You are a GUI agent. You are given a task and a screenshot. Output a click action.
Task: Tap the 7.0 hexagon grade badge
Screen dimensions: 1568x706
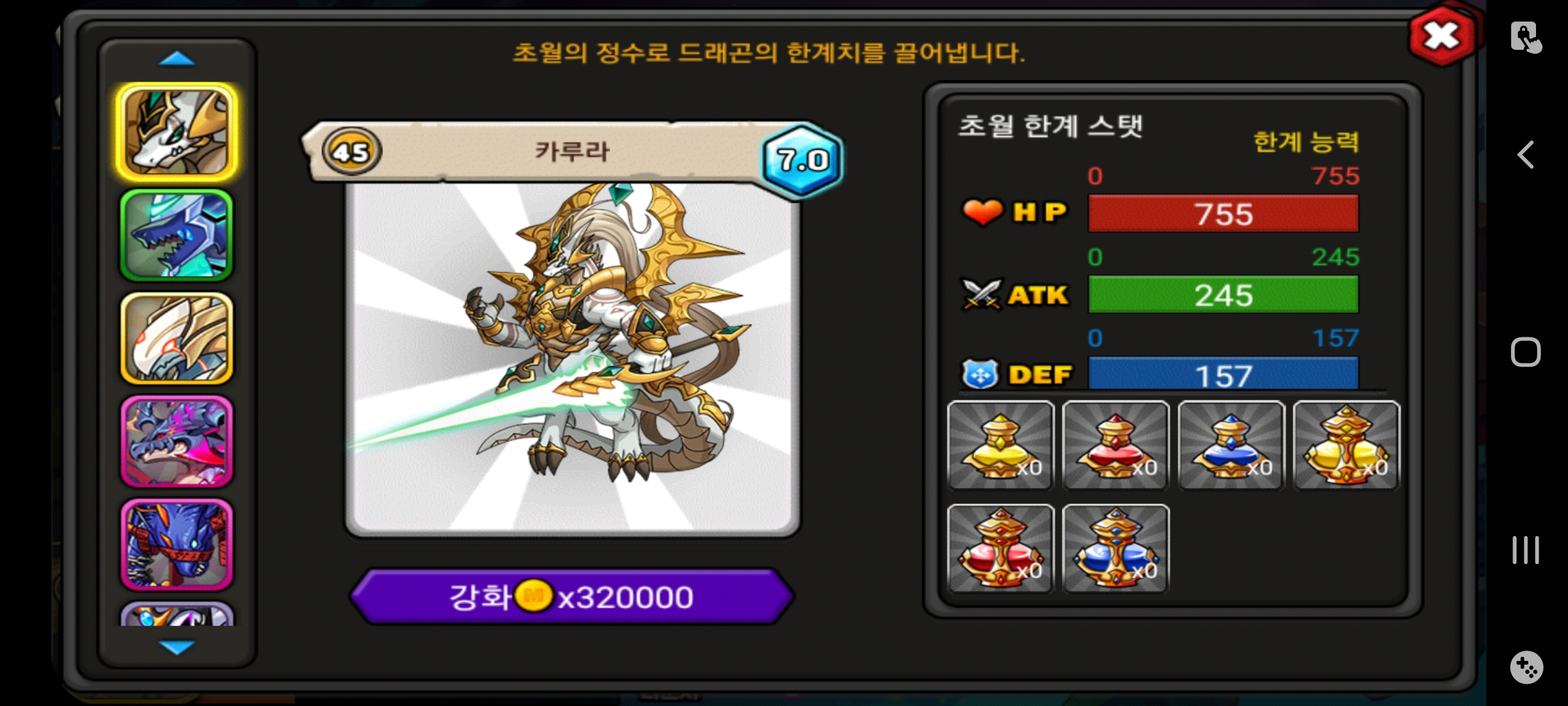tap(802, 160)
